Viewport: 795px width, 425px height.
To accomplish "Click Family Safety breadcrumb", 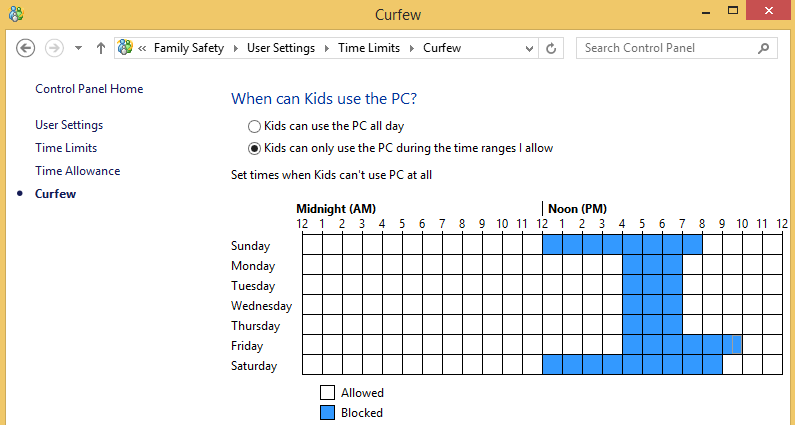I will pos(189,48).
